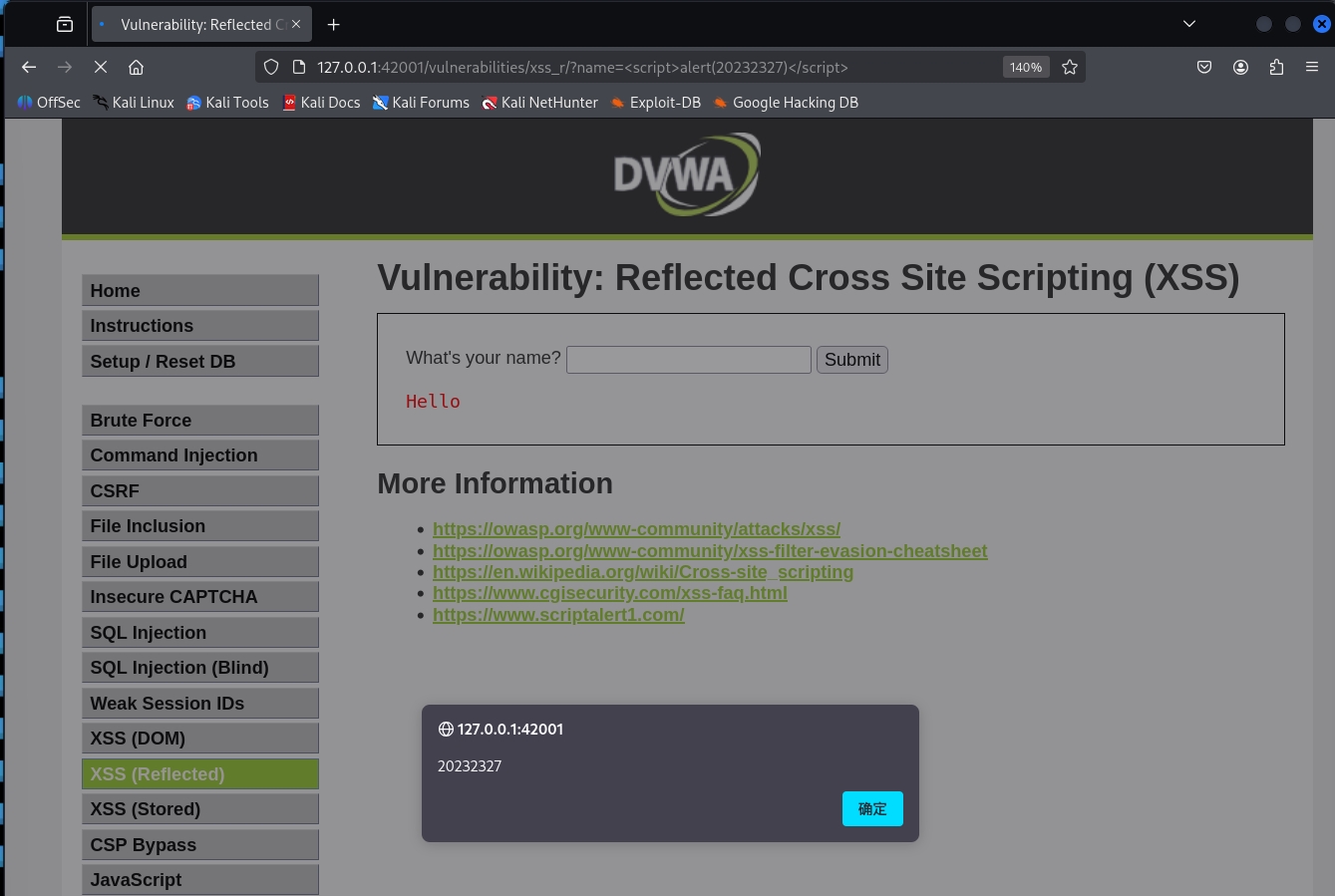This screenshot has width=1335, height=896.
Task: Open the hamburger application menu
Action: tap(1312, 67)
